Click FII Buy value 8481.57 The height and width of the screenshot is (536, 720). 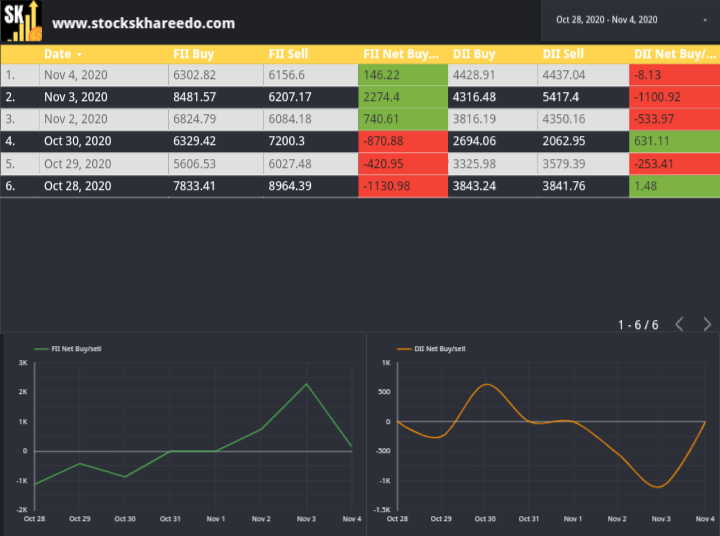pos(194,97)
